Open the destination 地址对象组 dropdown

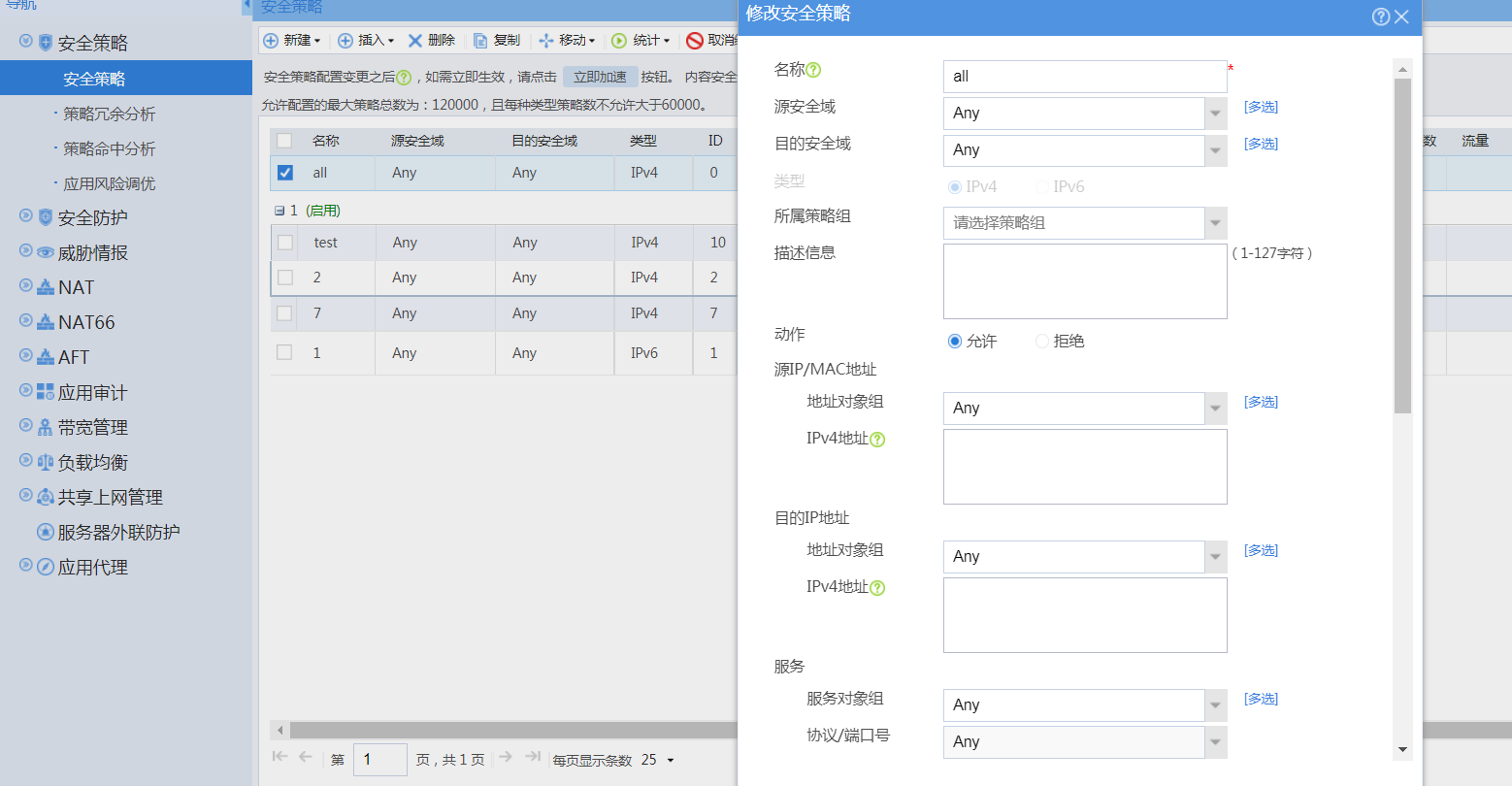point(1215,557)
